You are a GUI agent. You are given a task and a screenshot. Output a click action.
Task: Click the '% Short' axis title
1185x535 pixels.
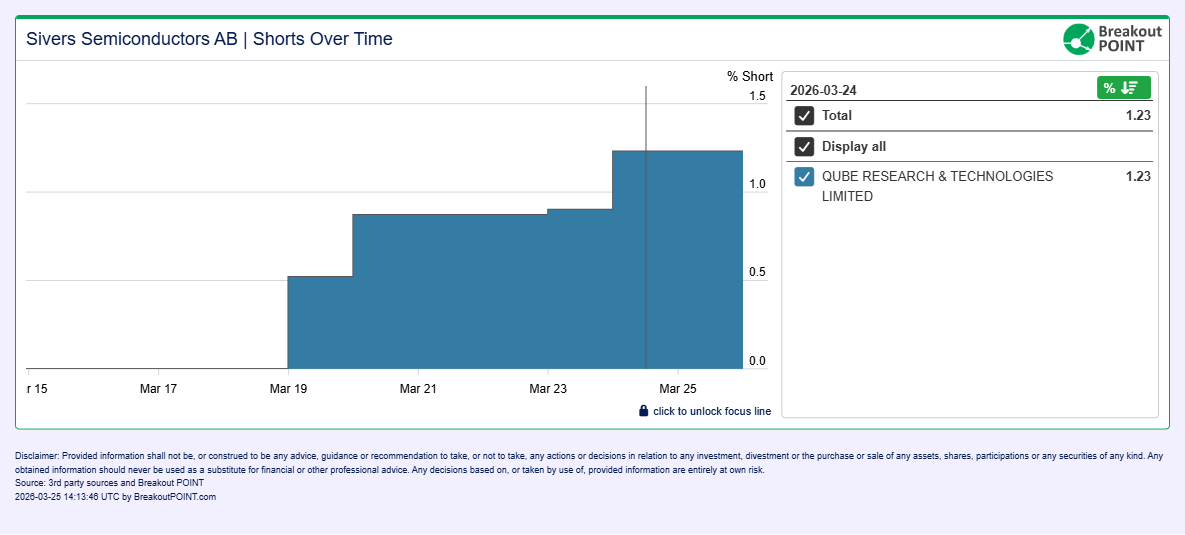[x=750, y=76]
